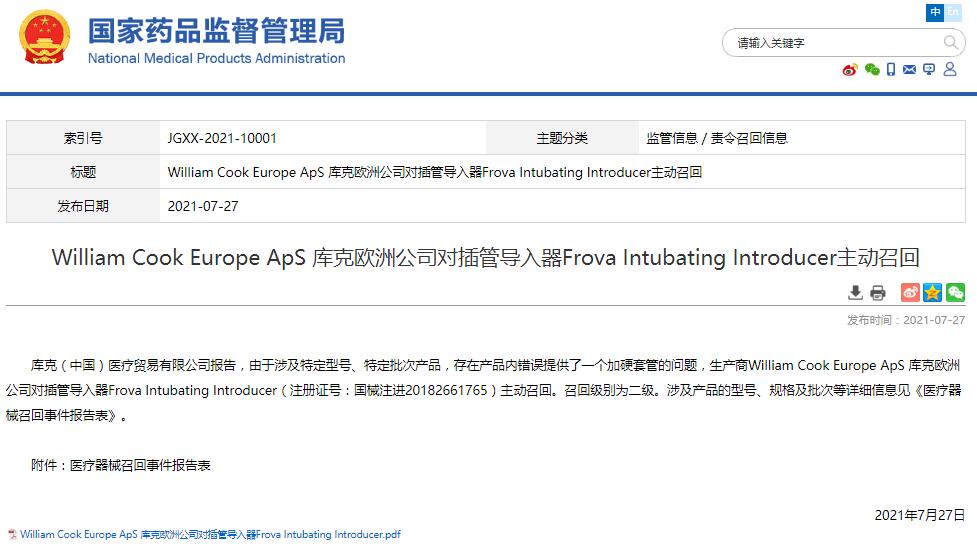
Task: Open the header WeChat icon
Action: coord(872,69)
